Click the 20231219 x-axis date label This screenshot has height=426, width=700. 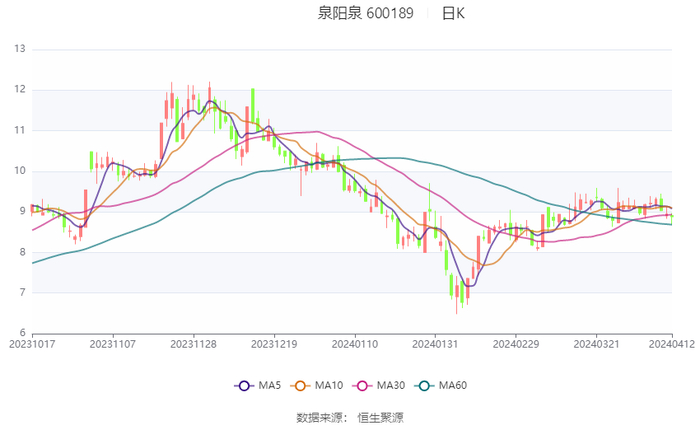(x=273, y=343)
